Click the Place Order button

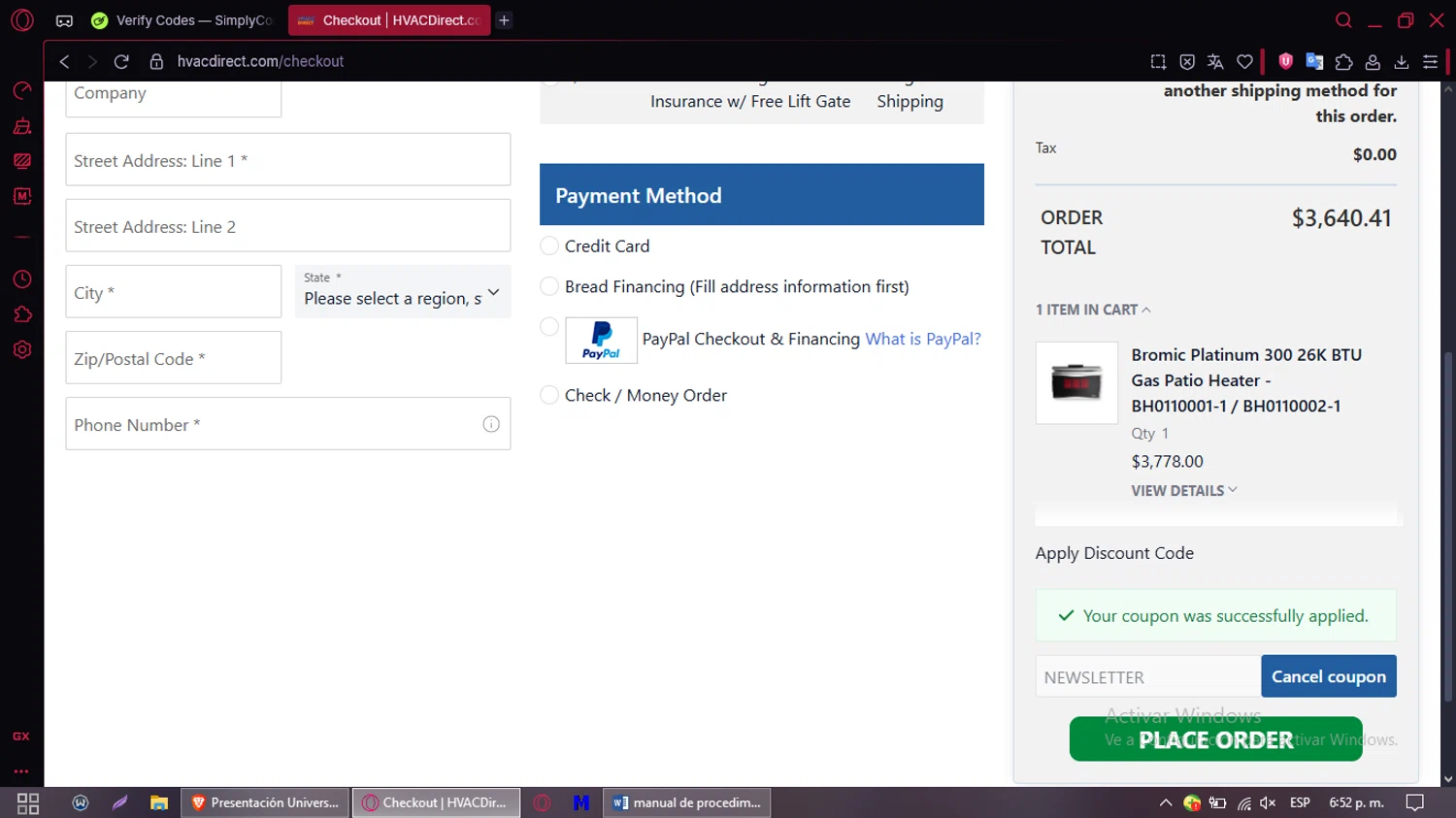click(x=1215, y=739)
